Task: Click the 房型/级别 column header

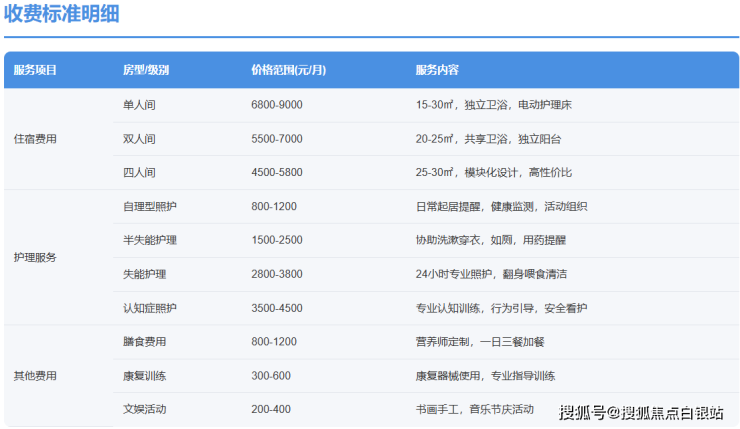Action: [x=145, y=71]
